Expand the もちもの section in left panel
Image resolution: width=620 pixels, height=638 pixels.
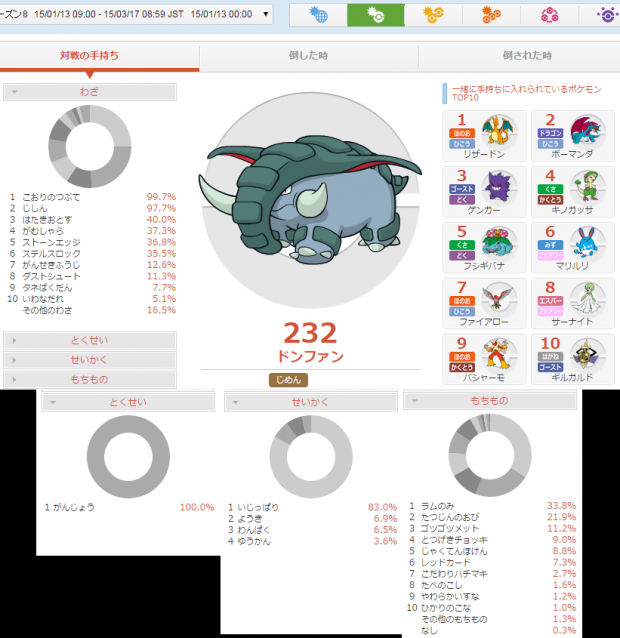tap(90, 379)
